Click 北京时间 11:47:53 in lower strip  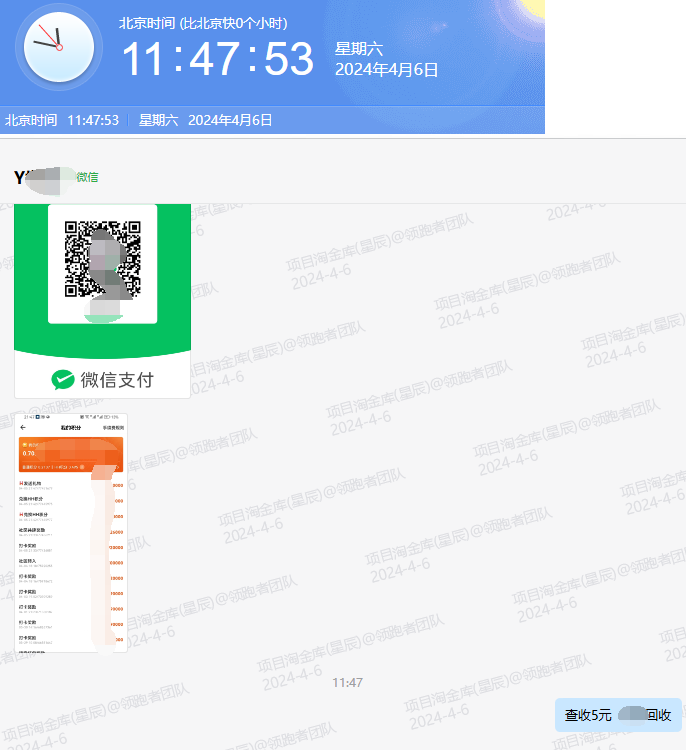pyautogui.click(x=62, y=120)
